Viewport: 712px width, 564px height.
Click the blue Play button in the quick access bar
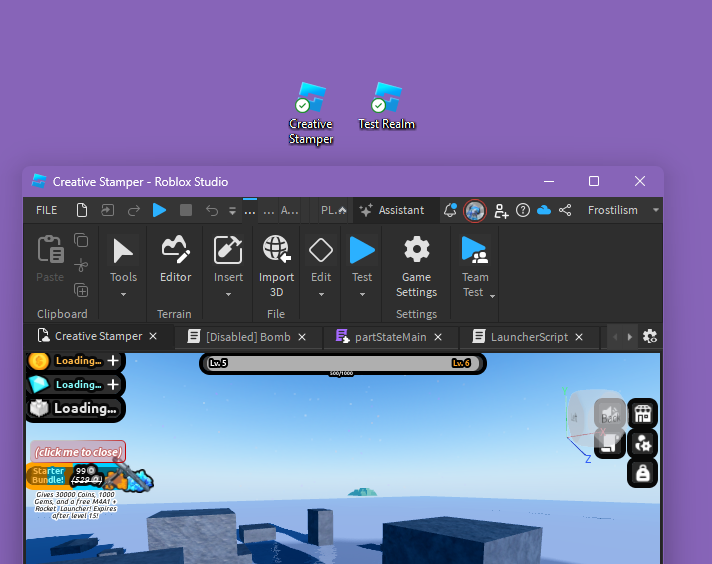point(159,210)
